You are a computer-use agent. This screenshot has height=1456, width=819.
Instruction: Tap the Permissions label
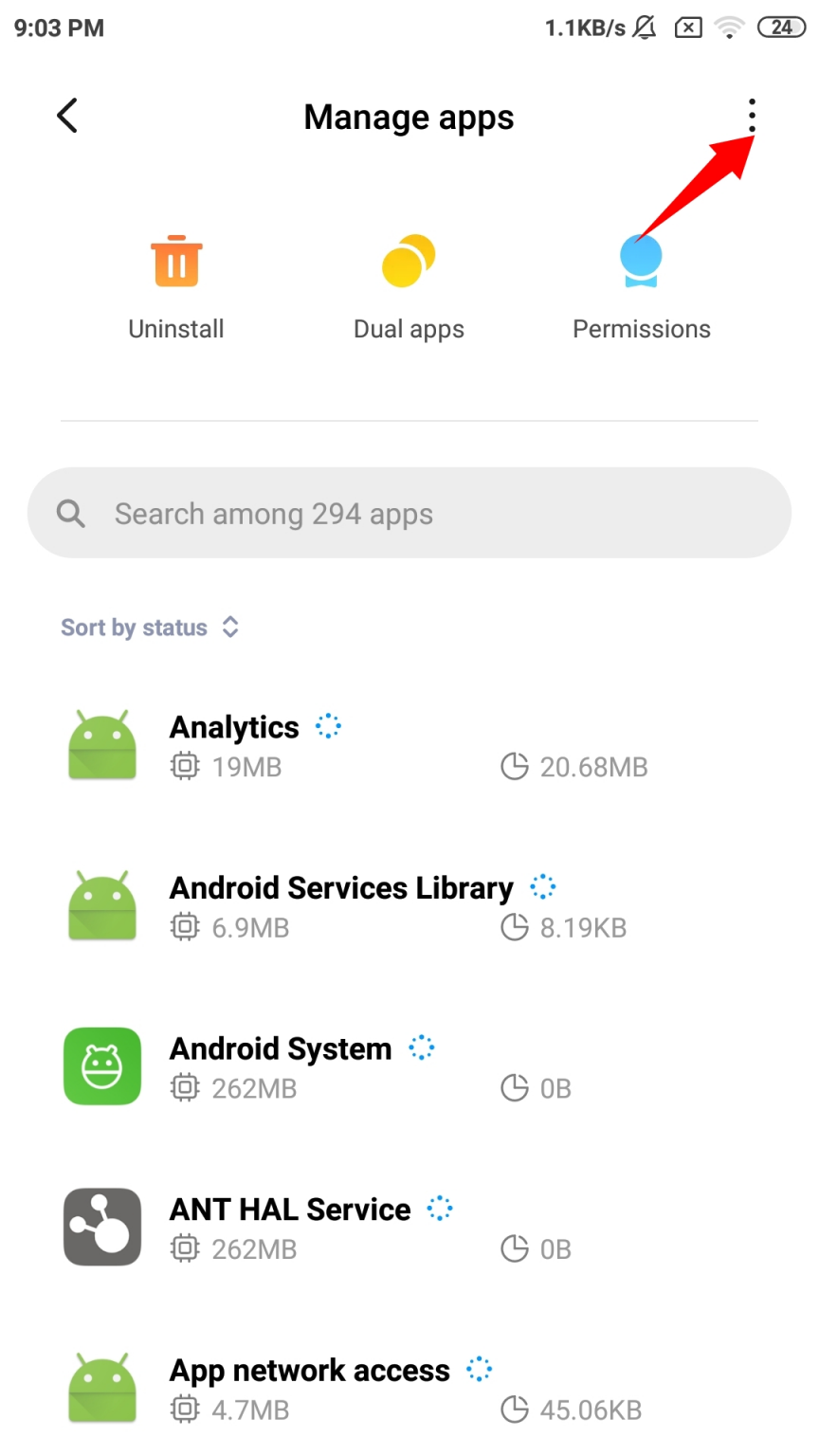click(x=642, y=329)
